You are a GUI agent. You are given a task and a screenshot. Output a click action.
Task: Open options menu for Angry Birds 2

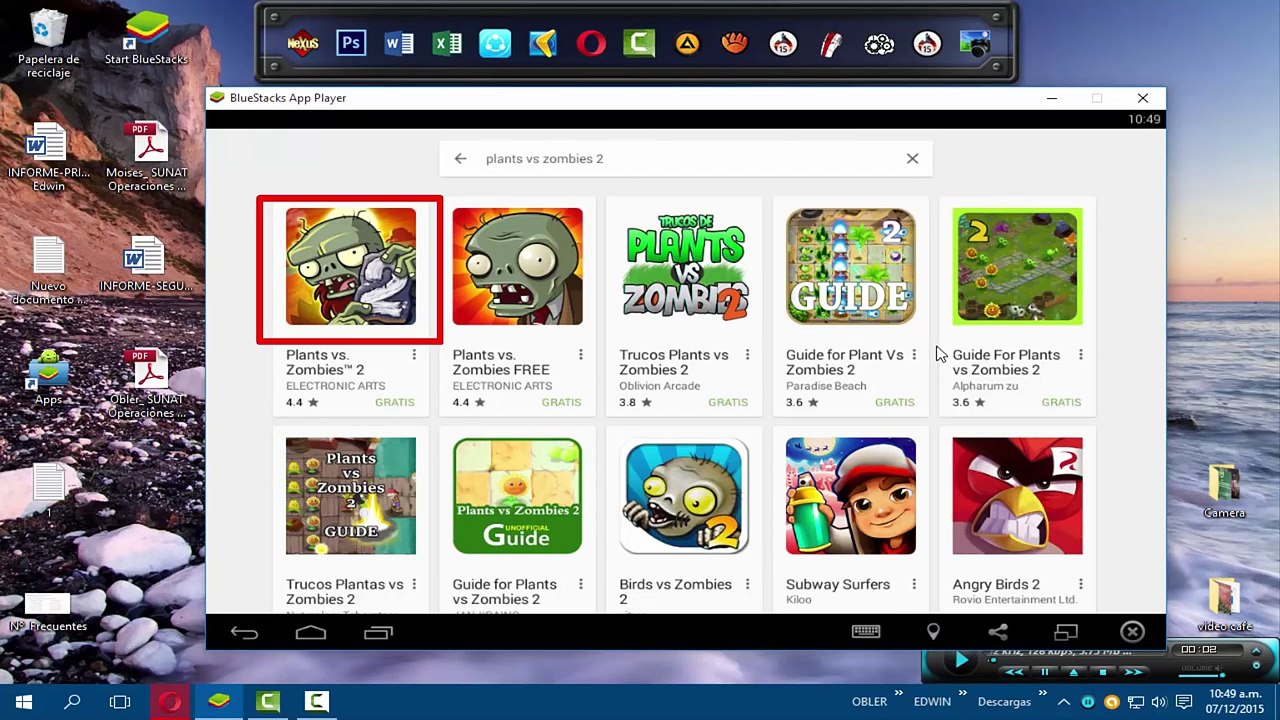(1081, 584)
